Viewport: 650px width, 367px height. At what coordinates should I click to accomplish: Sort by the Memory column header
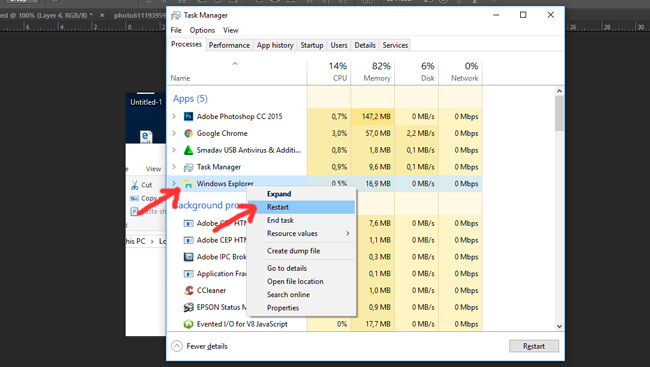pos(373,72)
